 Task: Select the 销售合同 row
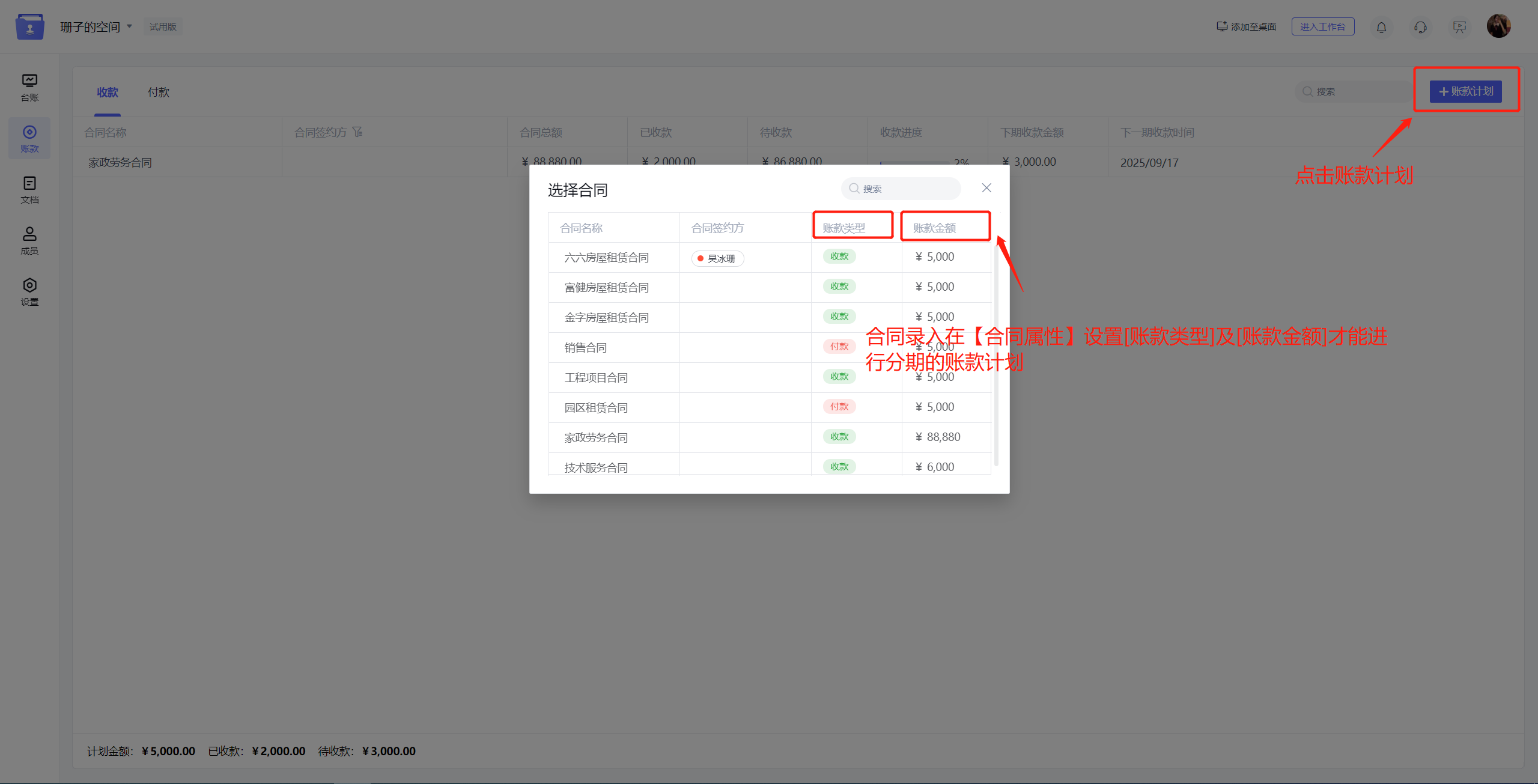[x=770, y=348]
